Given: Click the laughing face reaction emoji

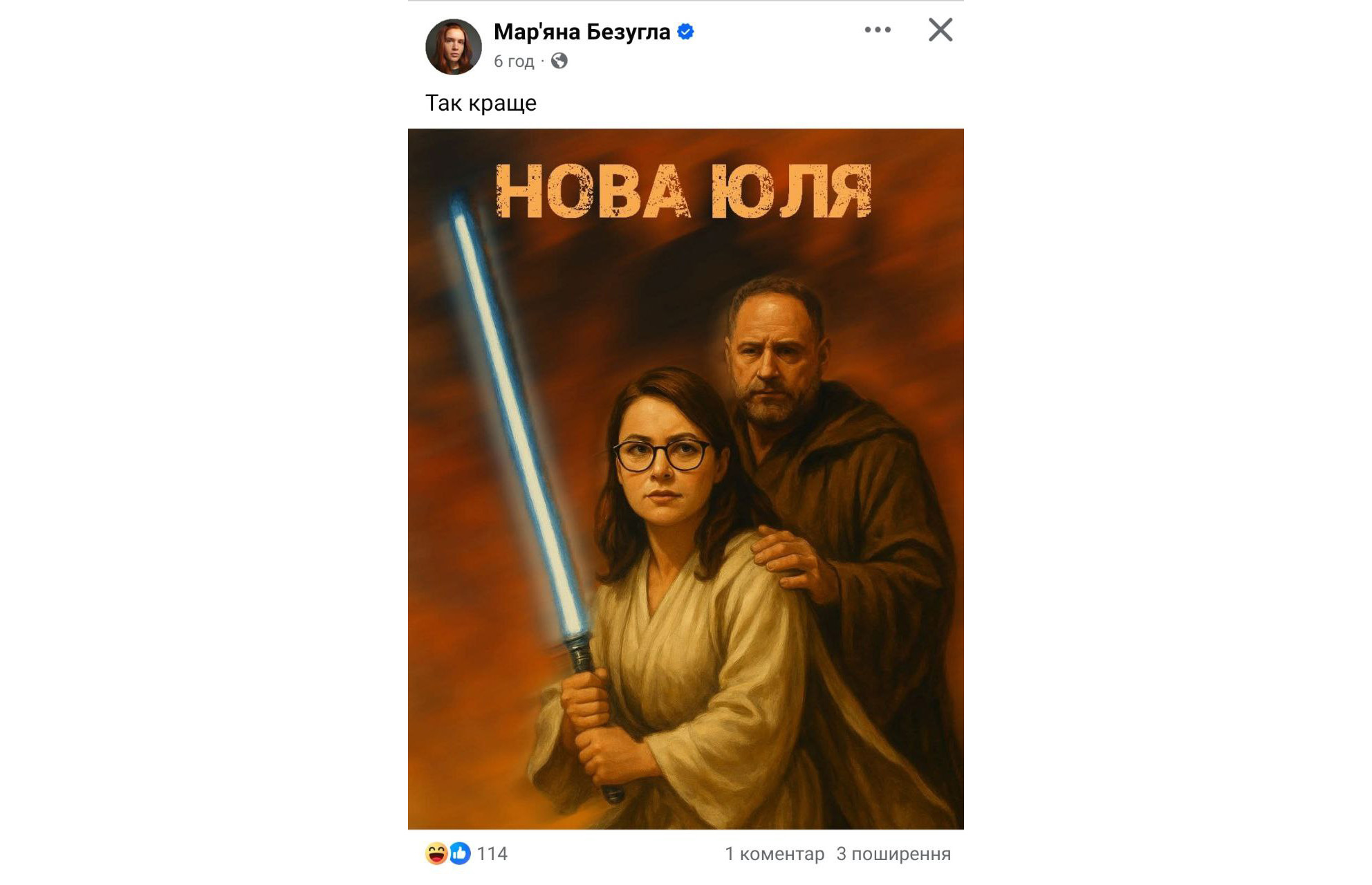Looking at the screenshot, I should (x=436, y=853).
